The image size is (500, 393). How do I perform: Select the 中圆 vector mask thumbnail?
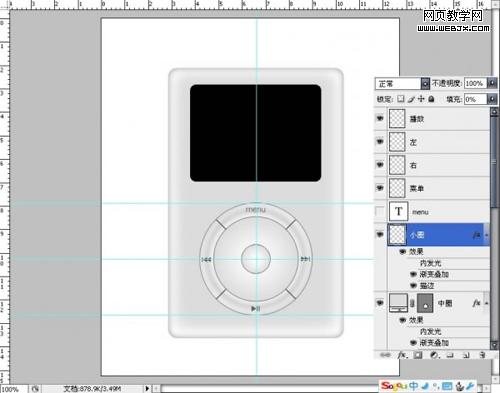(x=425, y=303)
